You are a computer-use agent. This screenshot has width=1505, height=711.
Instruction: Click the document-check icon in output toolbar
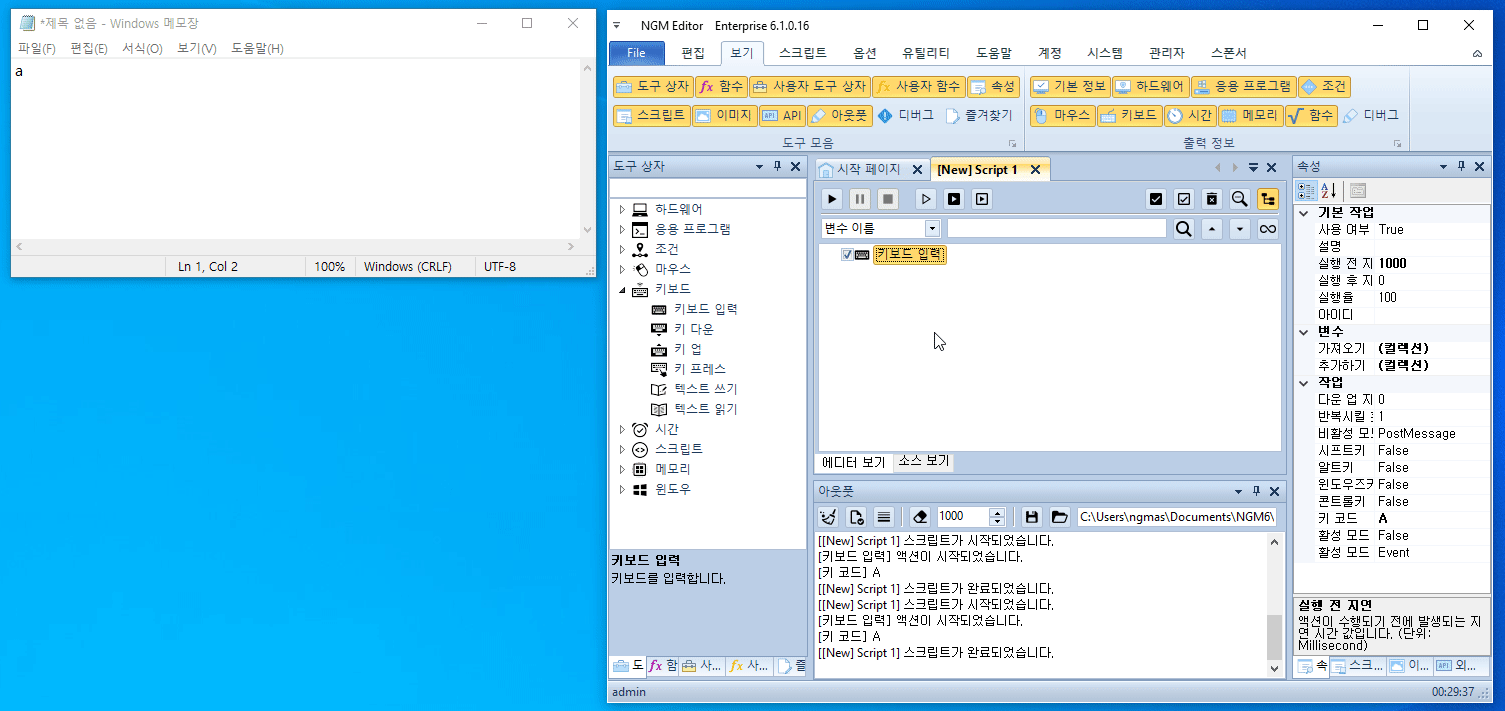pyautogui.click(x=856, y=517)
